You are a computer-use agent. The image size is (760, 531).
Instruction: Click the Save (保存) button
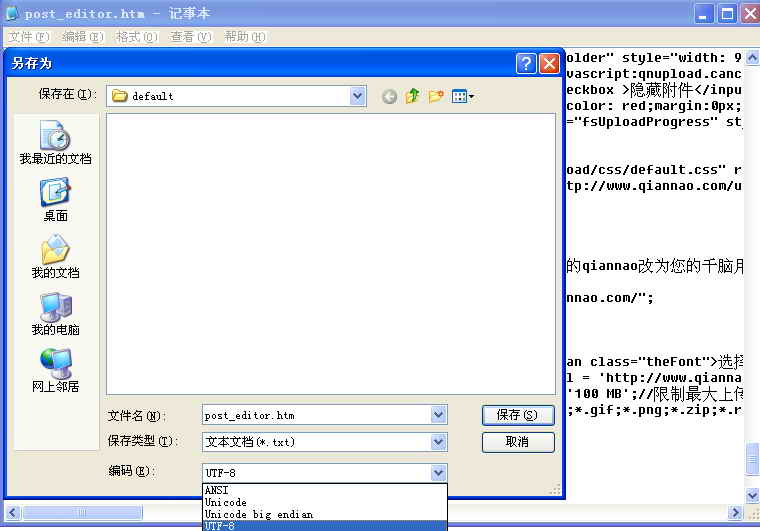[518, 415]
